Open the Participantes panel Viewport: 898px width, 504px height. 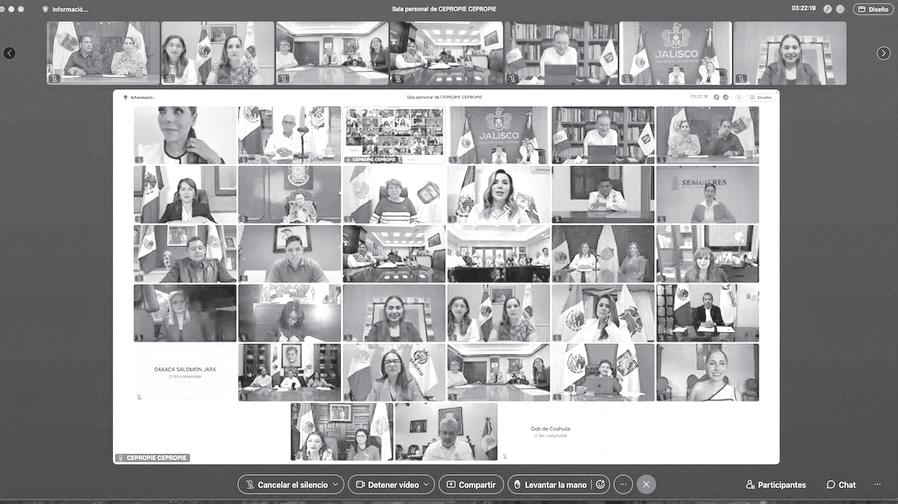pos(775,485)
